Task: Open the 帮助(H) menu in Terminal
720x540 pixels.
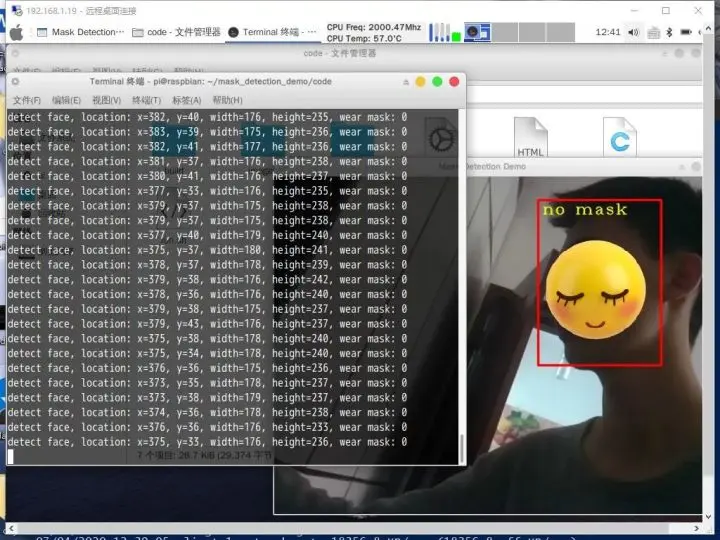Action: pos(227,100)
